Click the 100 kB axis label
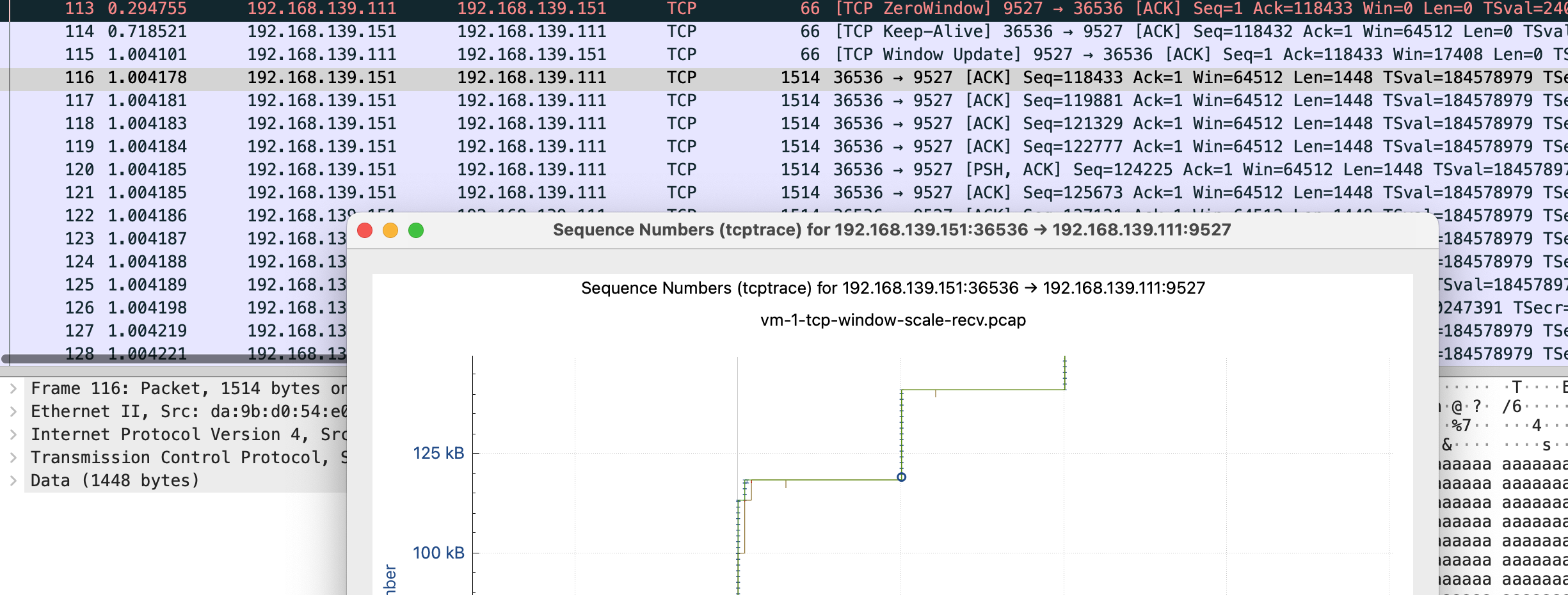The height and width of the screenshot is (595, 1568). 438,553
